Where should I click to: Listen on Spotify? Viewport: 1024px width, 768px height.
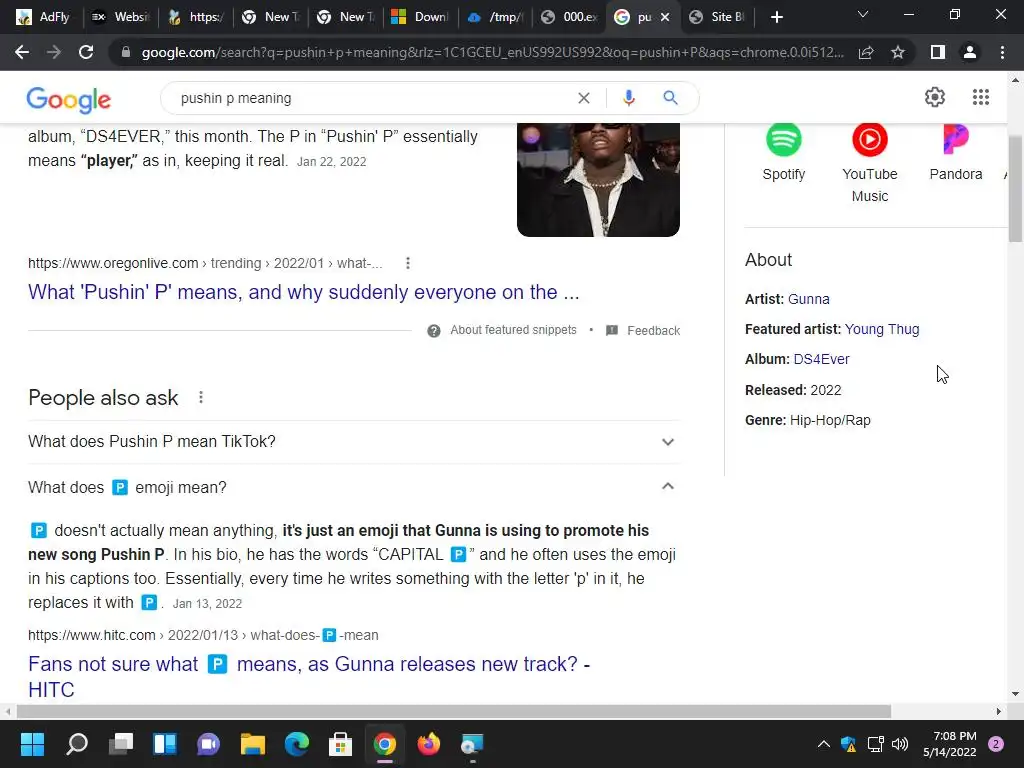coord(784,152)
